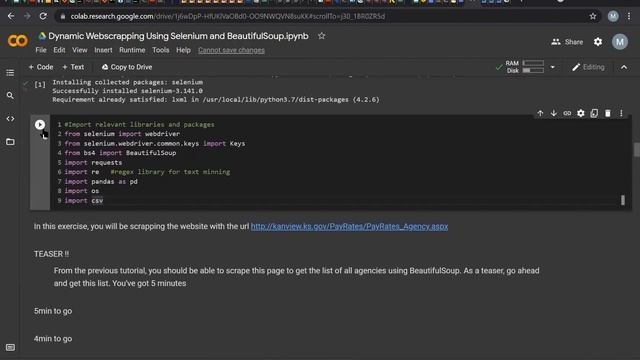Open the Files sidebar panel

[10, 142]
